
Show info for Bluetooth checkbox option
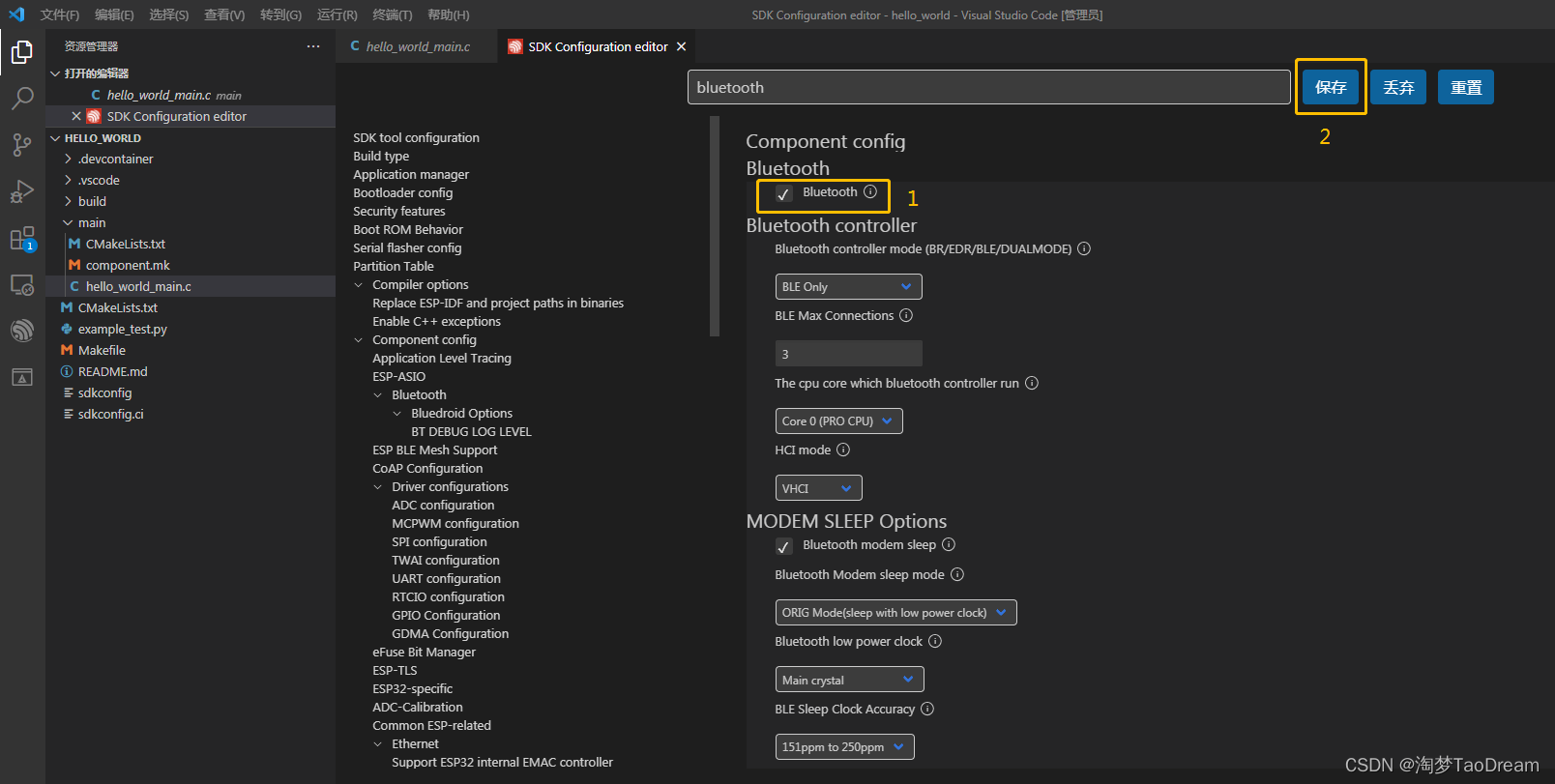click(x=870, y=191)
